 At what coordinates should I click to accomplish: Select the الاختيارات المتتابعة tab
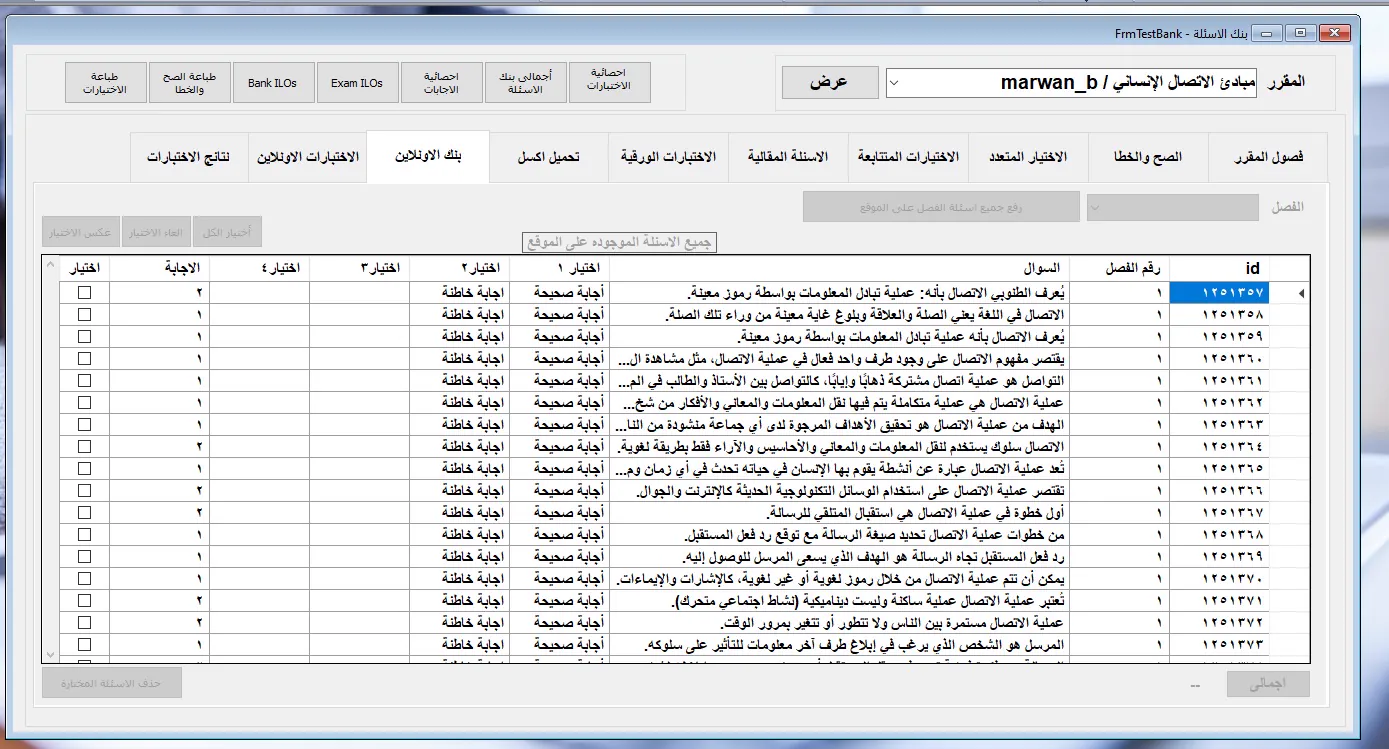click(909, 157)
